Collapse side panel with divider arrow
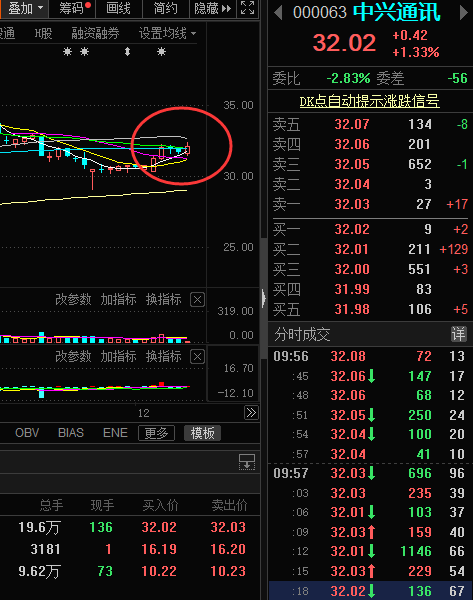This screenshot has height=600, width=473. tap(264, 298)
